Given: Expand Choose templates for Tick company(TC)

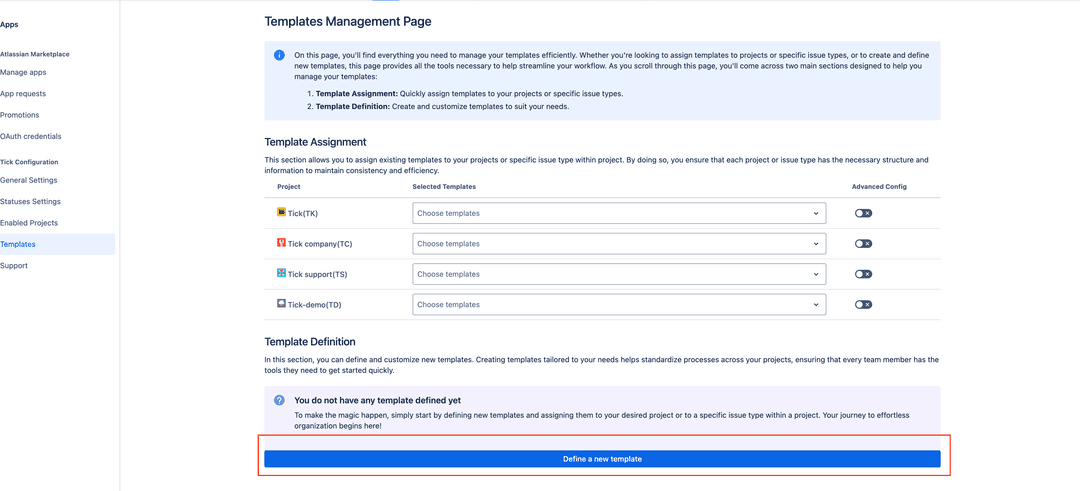Looking at the screenshot, I should (x=618, y=244).
